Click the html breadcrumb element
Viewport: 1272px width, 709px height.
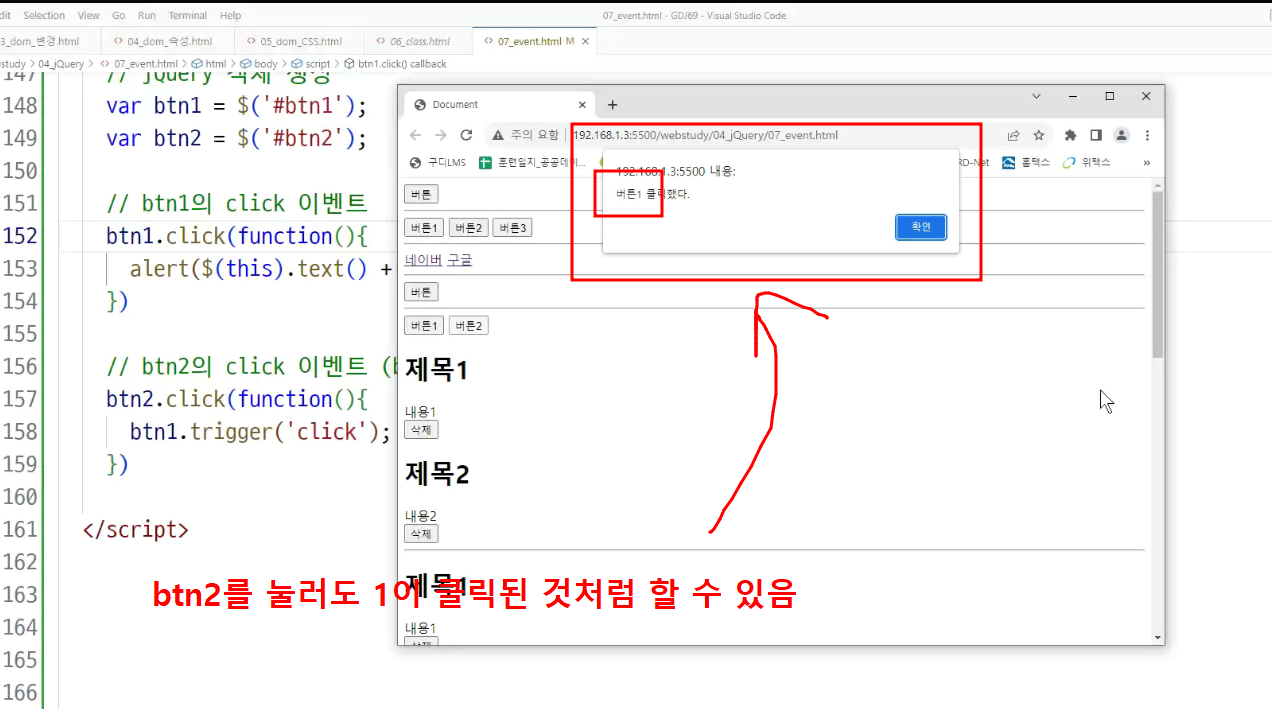(x=209, y=64)
